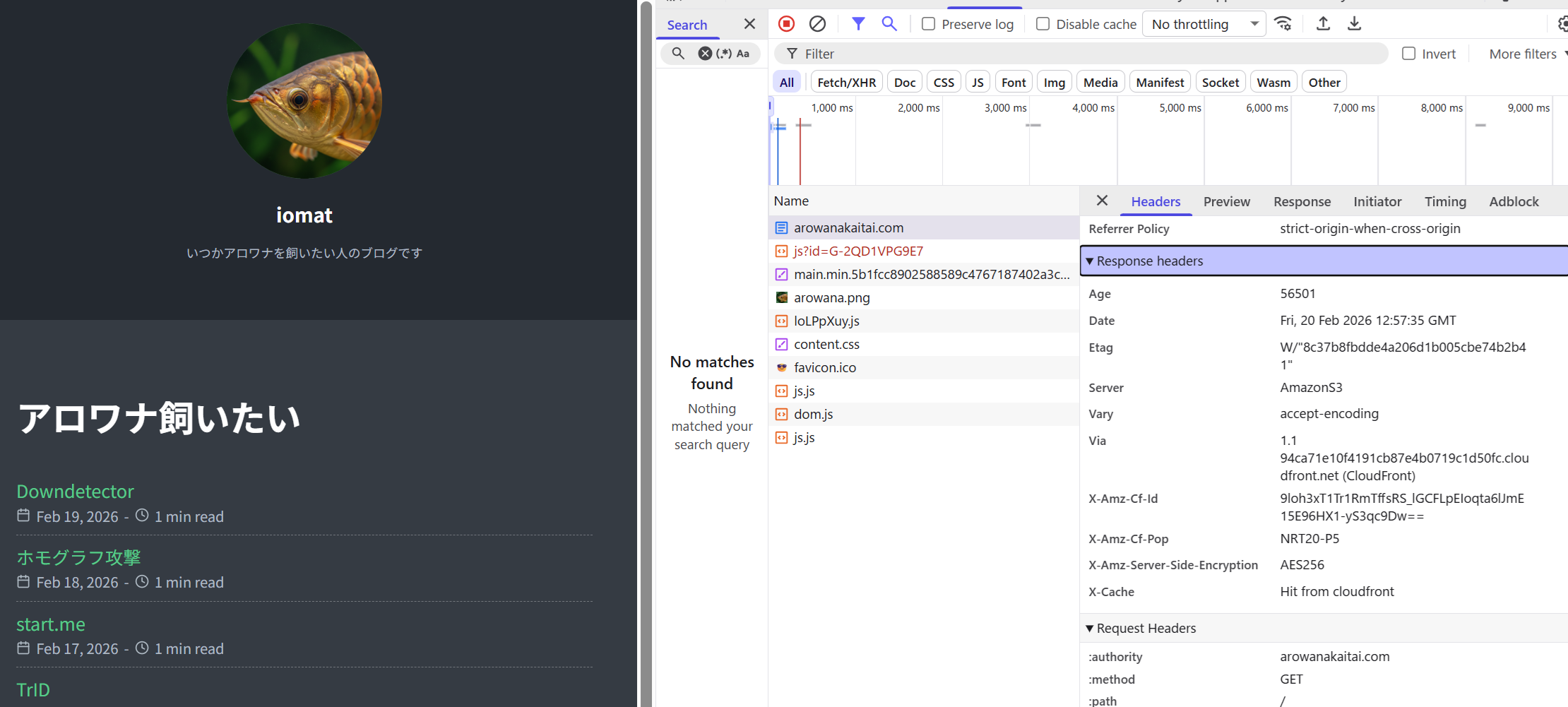Tick the Invert filter checkbox
The height and width of the screenshot is (707, 1568).
[x=1408, y=54]
